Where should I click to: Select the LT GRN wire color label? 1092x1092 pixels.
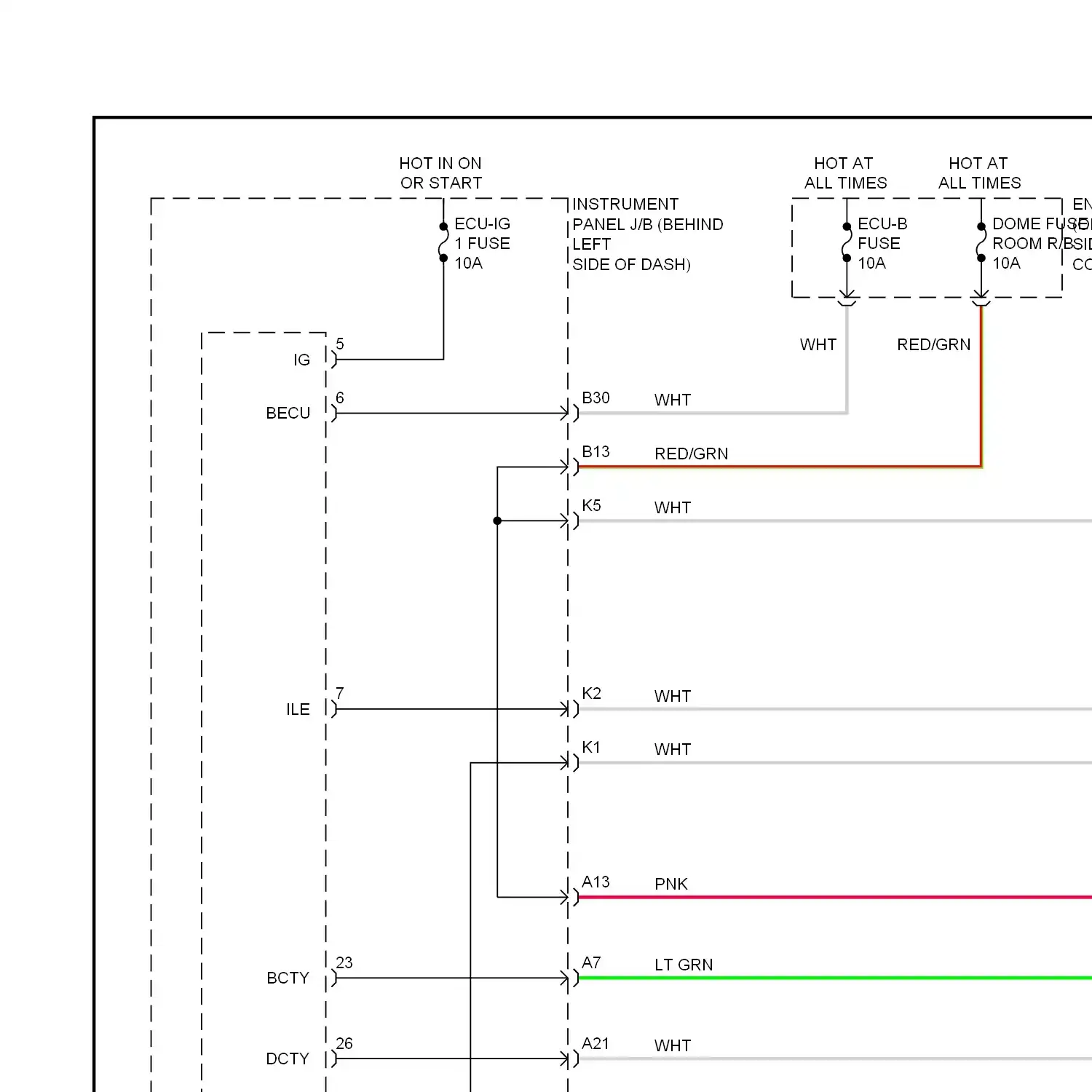pyautogui.click(x=684, y=965)
